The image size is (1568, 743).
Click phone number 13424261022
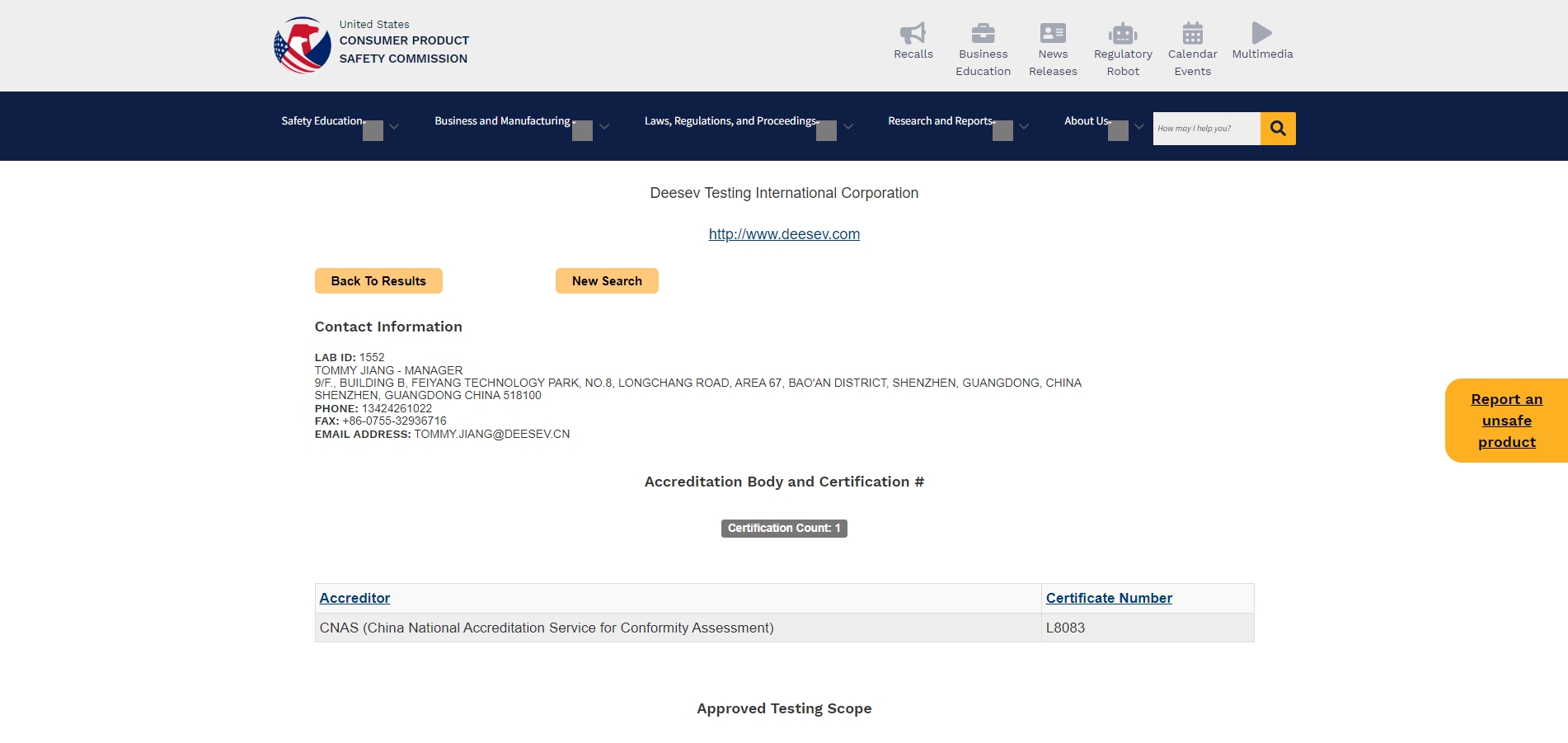point(397,409)
